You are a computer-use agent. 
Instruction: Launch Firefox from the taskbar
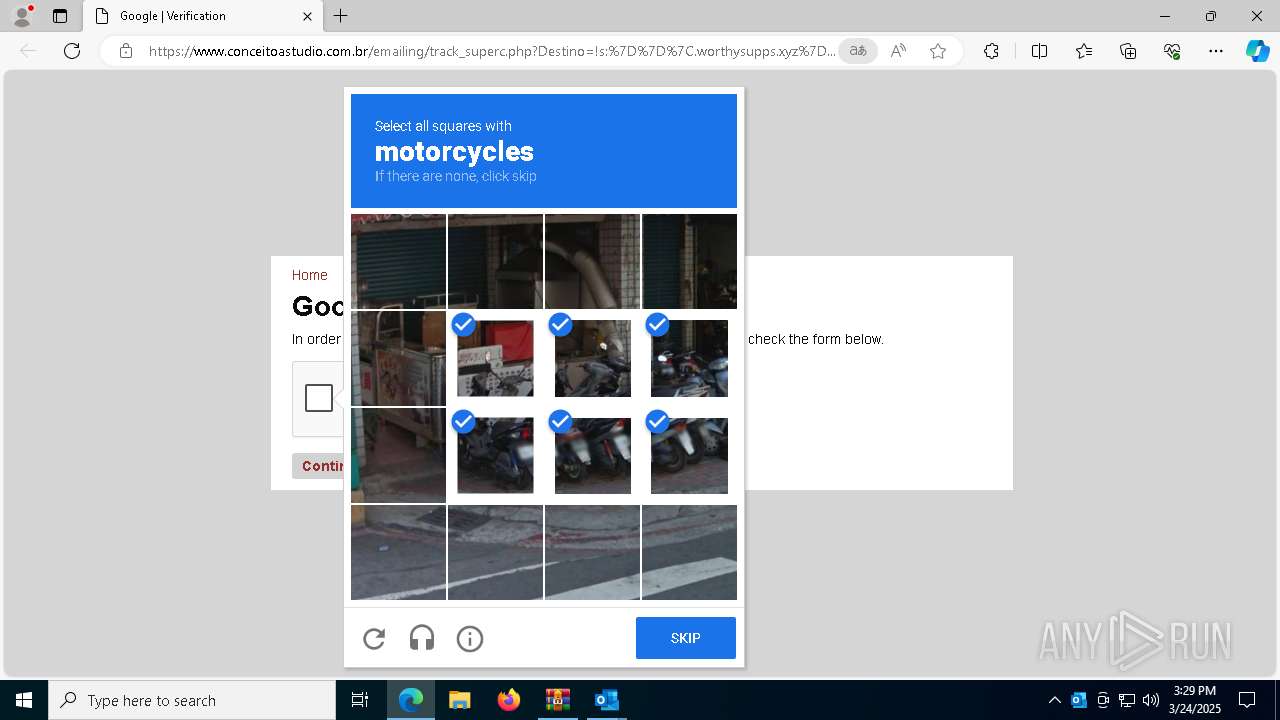pyautogui.click(x=509, y=700)
